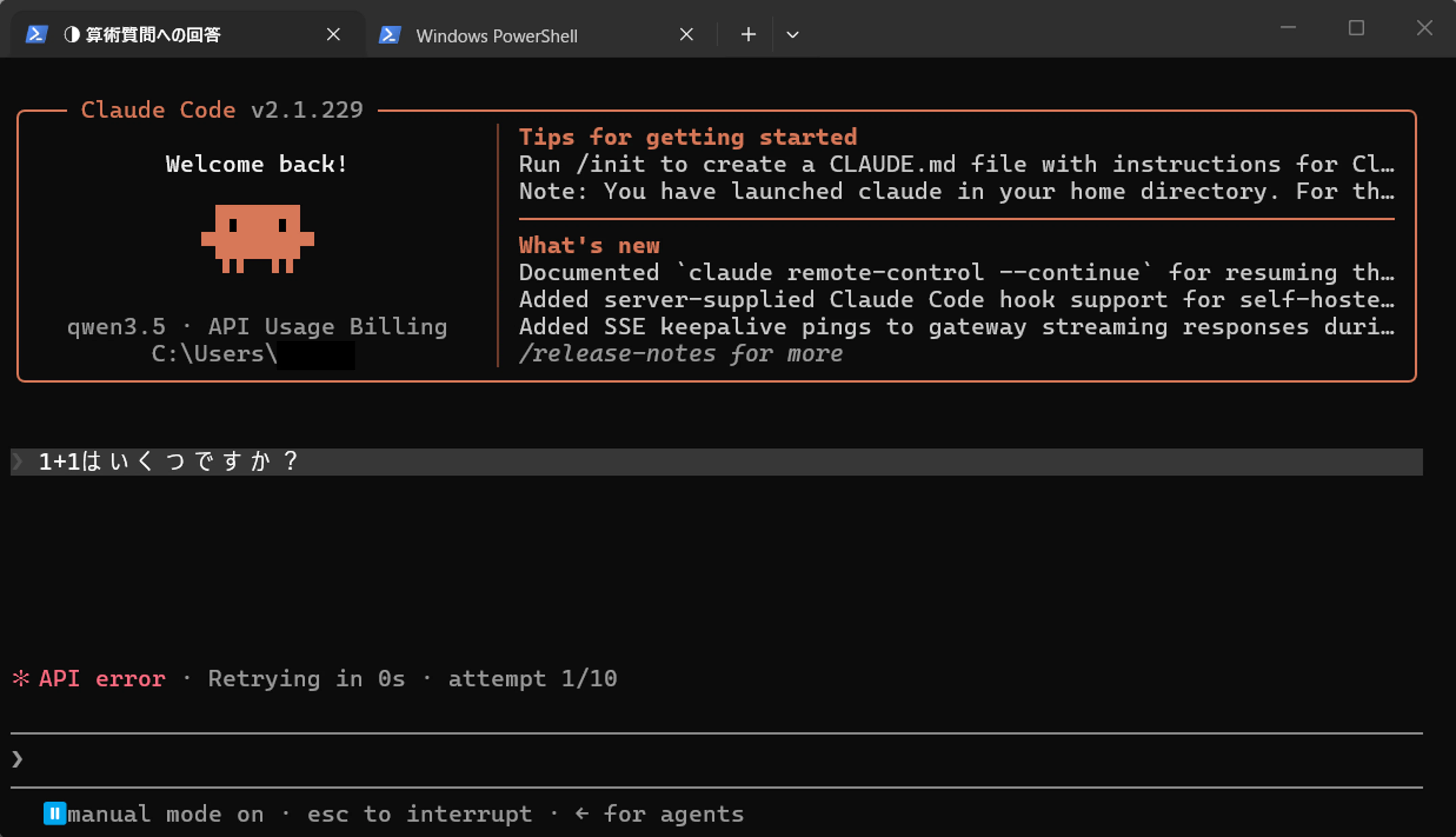Click the "qwen3.5 · API Usage Billing" line
Viewport: 1456px width, 837px height.
click(257, 327)
